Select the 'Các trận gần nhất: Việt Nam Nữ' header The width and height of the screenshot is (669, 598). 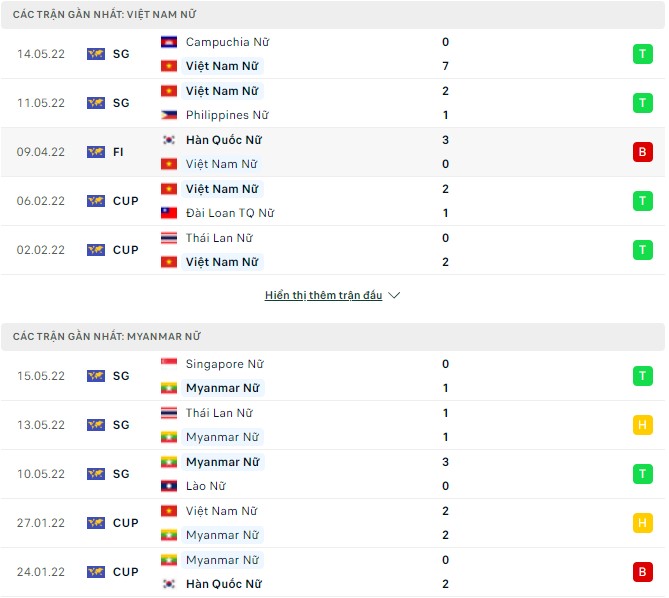[x=99, y=14]
